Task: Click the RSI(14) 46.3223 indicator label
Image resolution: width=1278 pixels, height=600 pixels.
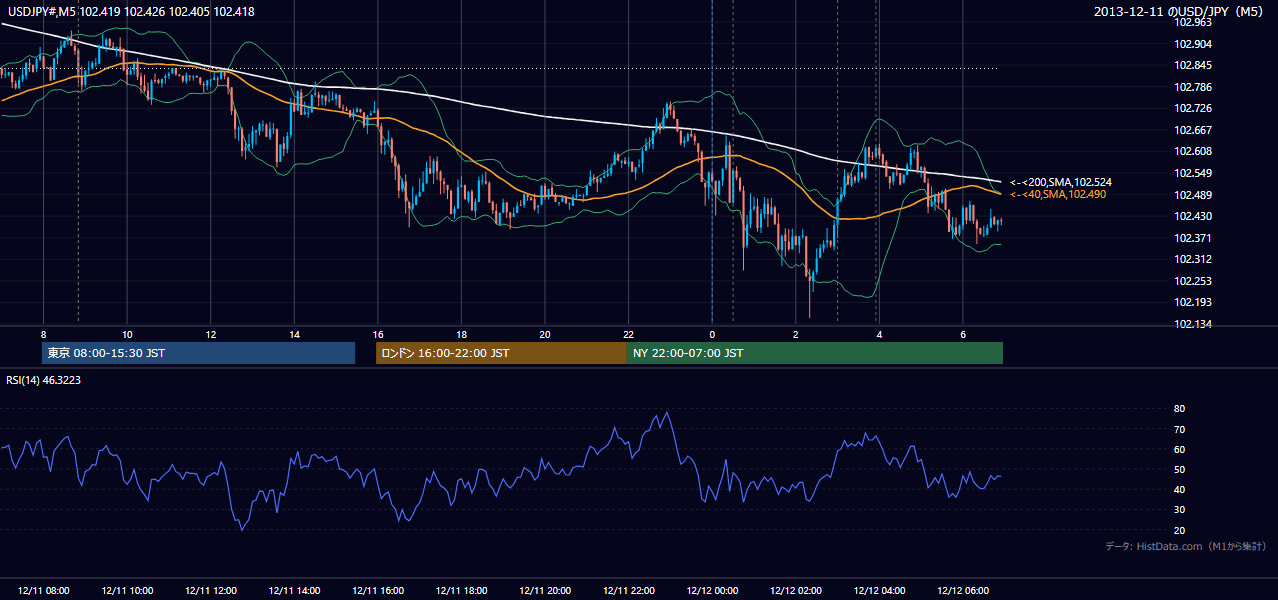Action: (44, 379)
